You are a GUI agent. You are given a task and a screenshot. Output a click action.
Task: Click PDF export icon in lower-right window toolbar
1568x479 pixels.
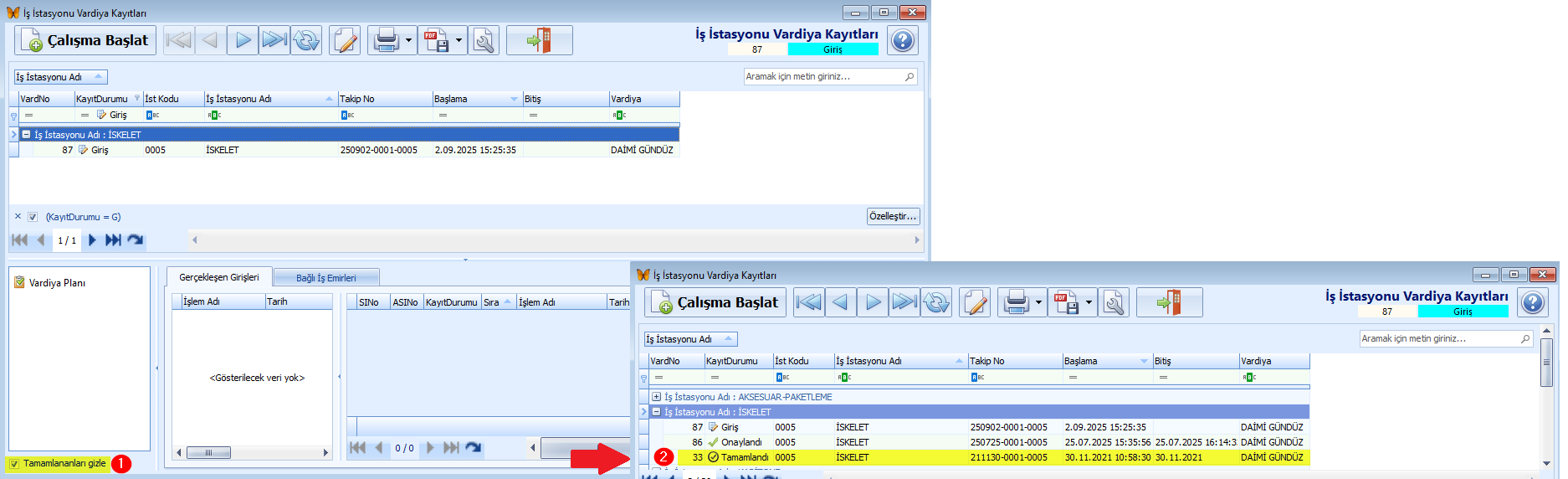click(x=1066, y=302)
